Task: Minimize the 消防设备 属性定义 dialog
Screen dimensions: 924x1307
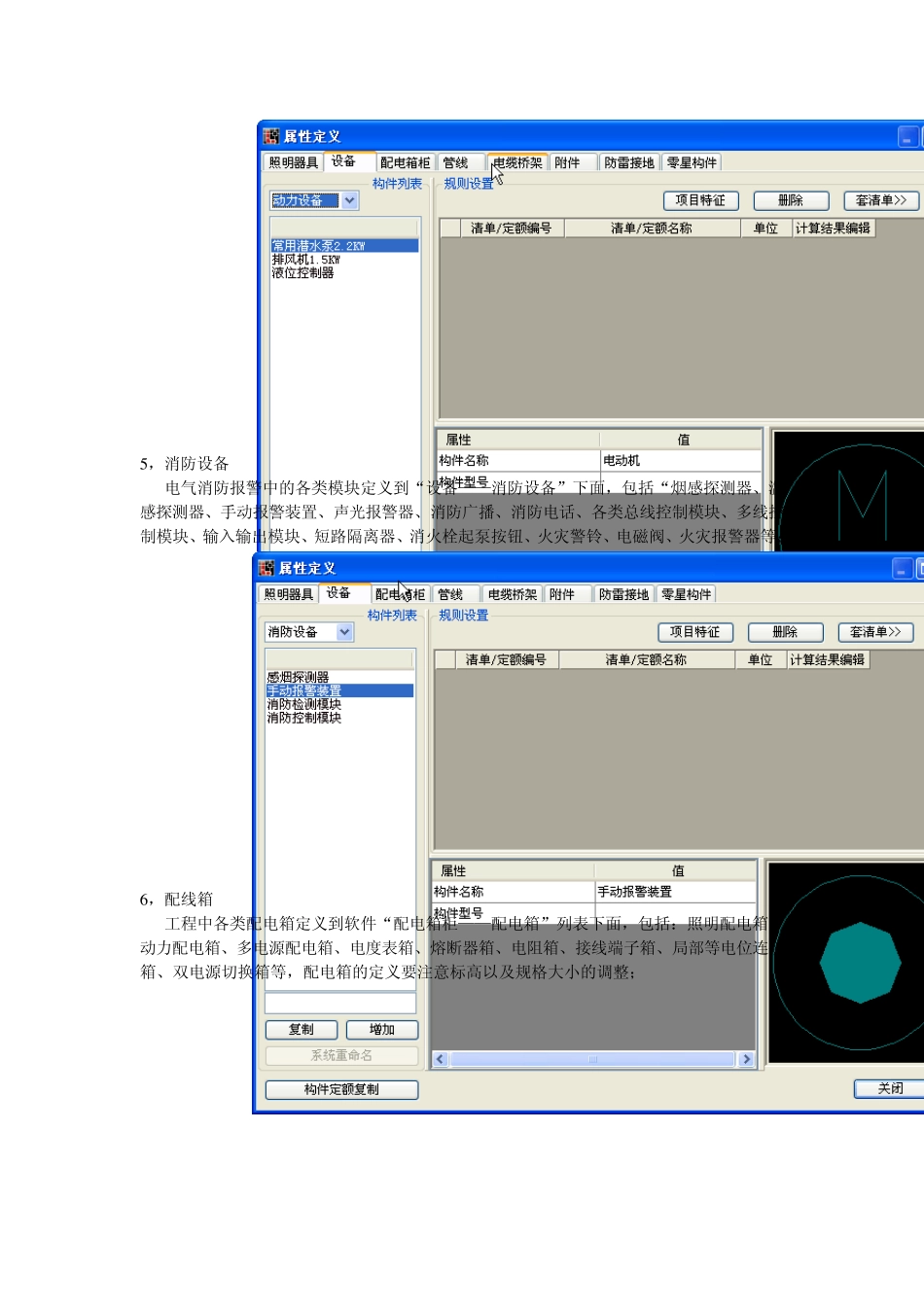Action: [903, 569]
